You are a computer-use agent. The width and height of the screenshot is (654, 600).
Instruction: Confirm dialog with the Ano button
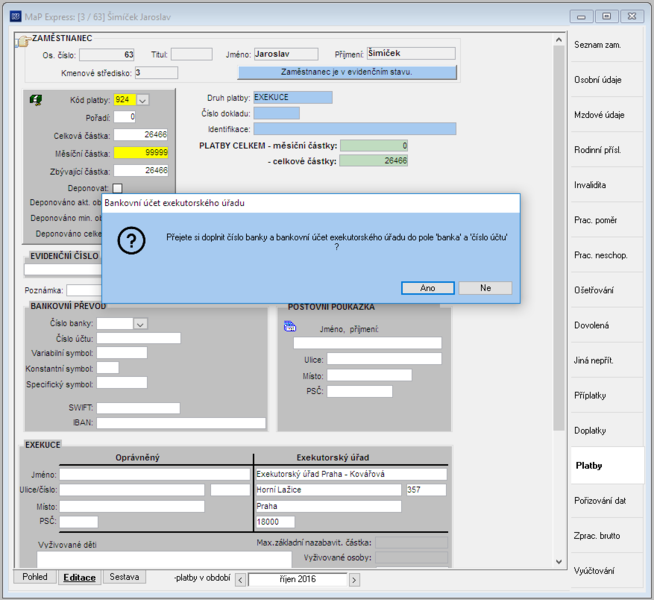[428, 288]
